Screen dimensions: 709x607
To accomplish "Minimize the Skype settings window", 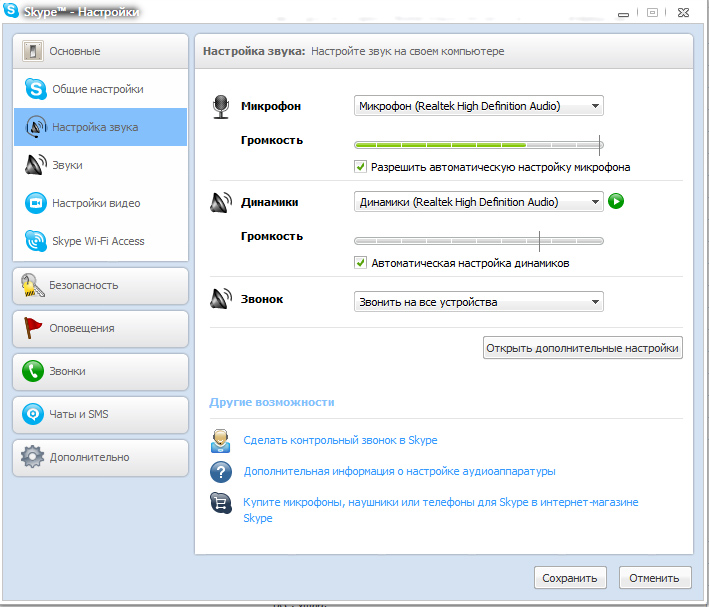I will point(623,14).
